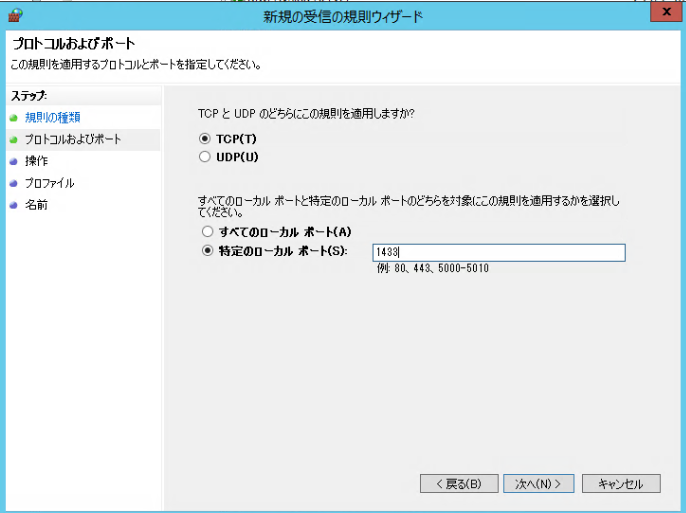The width and height of the screenshot is (686, 513).
Task: Click the example text 例: 80, 443, 5000-5010
Action: 433,268
